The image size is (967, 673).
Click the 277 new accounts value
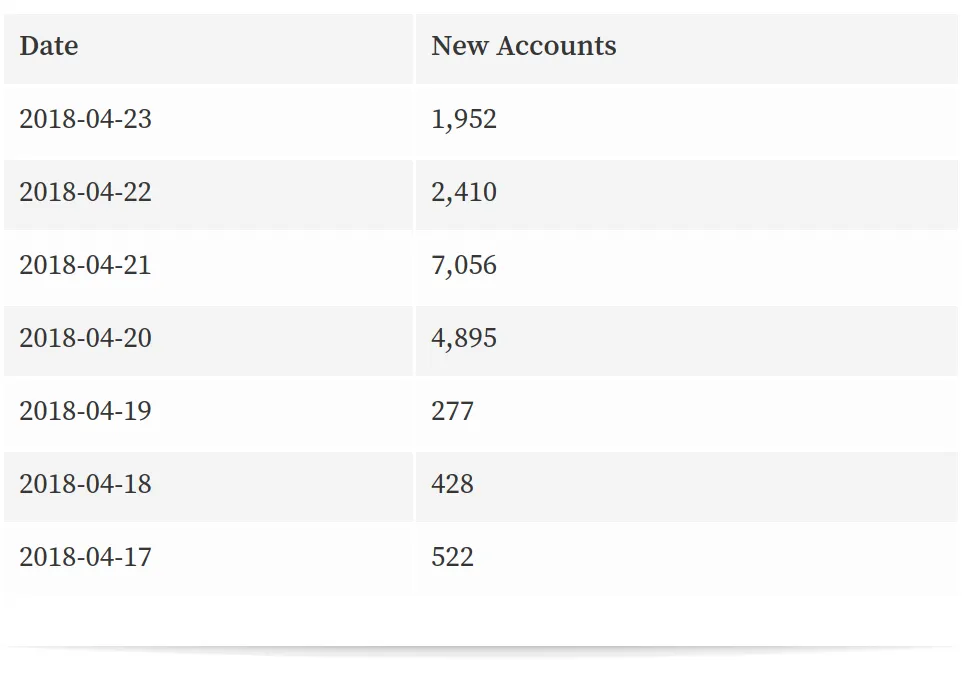coord(452,411)
